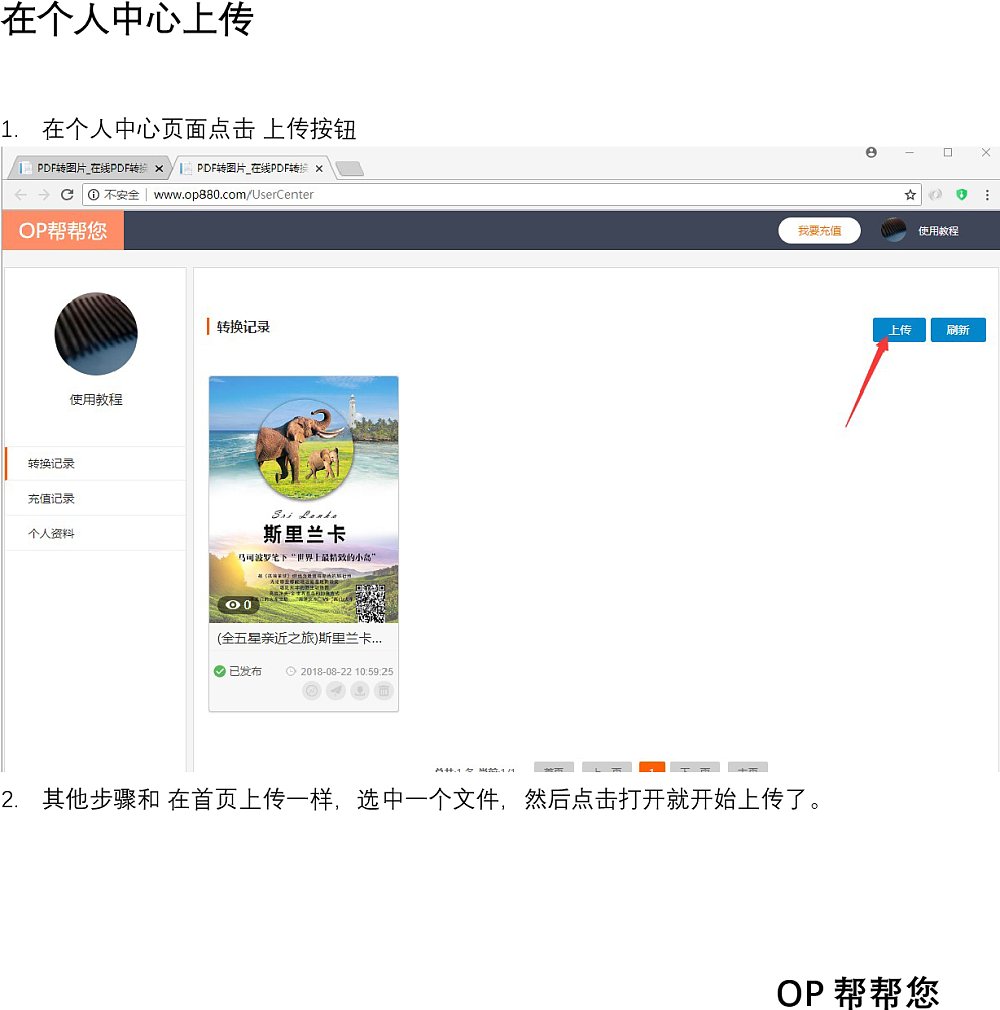Click the green shield extension icon
This screenshot has width=1000, height=1010.
click(961, 195)
